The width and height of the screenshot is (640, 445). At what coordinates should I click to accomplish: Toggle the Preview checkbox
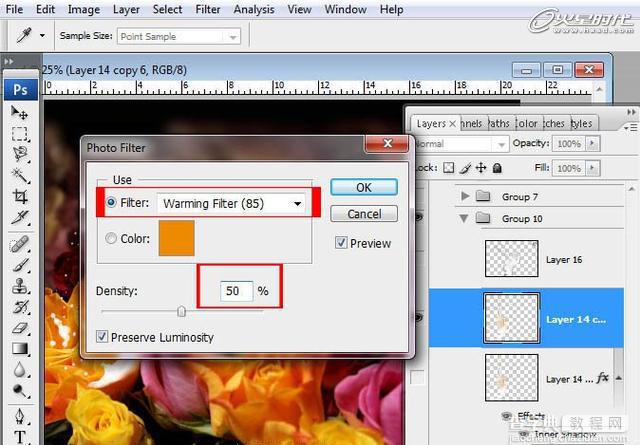click(341, 243)
